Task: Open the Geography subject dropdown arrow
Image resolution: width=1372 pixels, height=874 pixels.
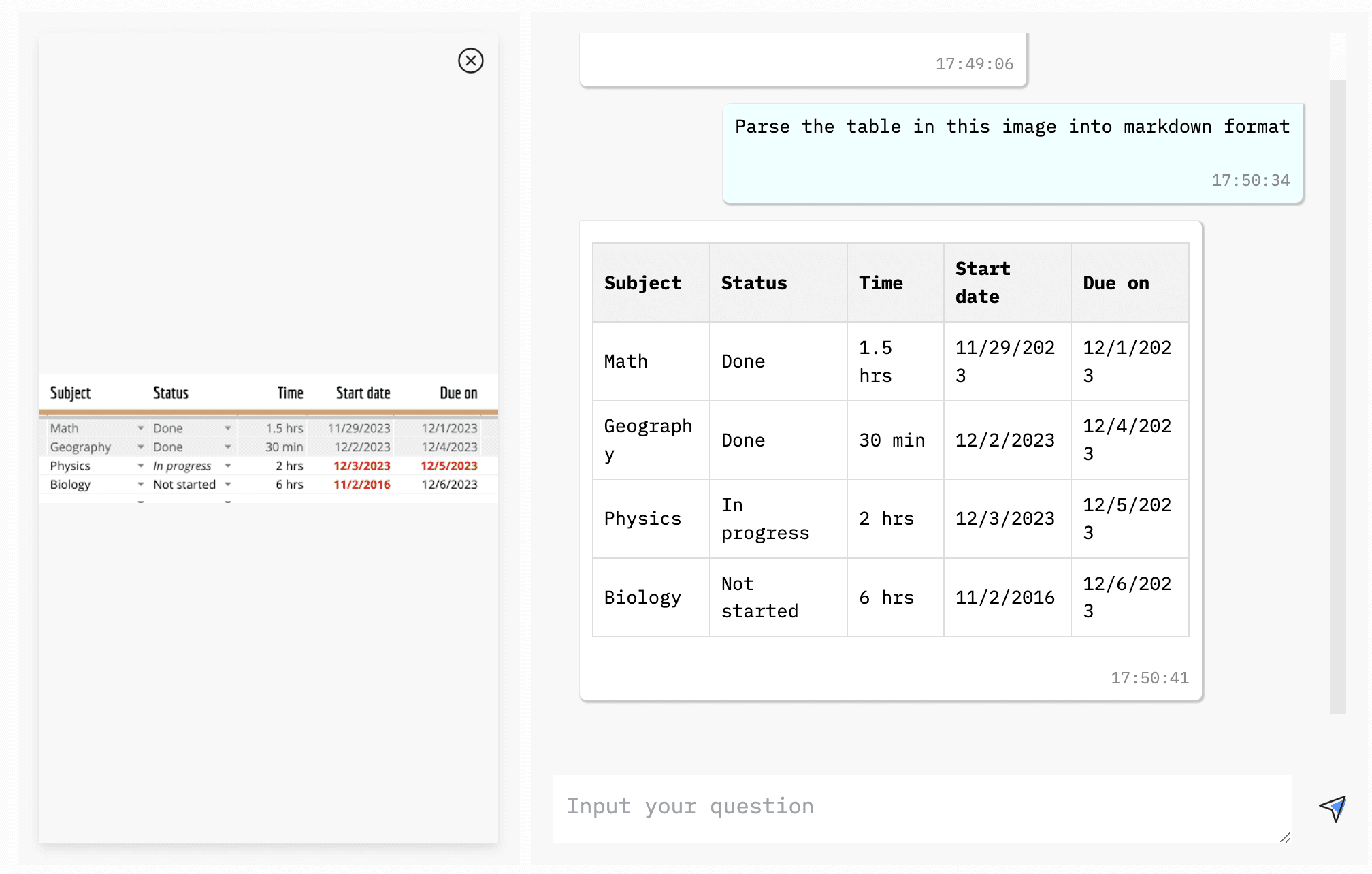Action: (140, 447)
